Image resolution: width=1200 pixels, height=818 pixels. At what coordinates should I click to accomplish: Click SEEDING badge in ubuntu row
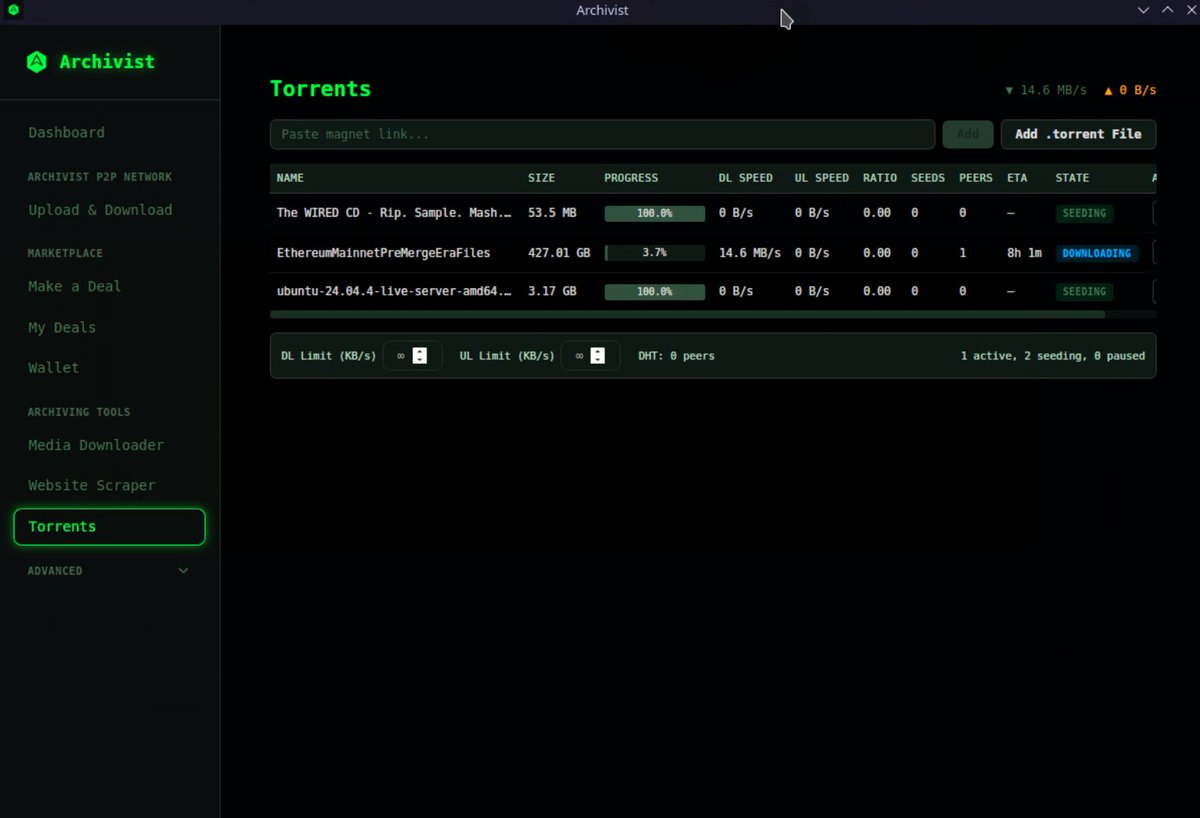click(1084, 292)
